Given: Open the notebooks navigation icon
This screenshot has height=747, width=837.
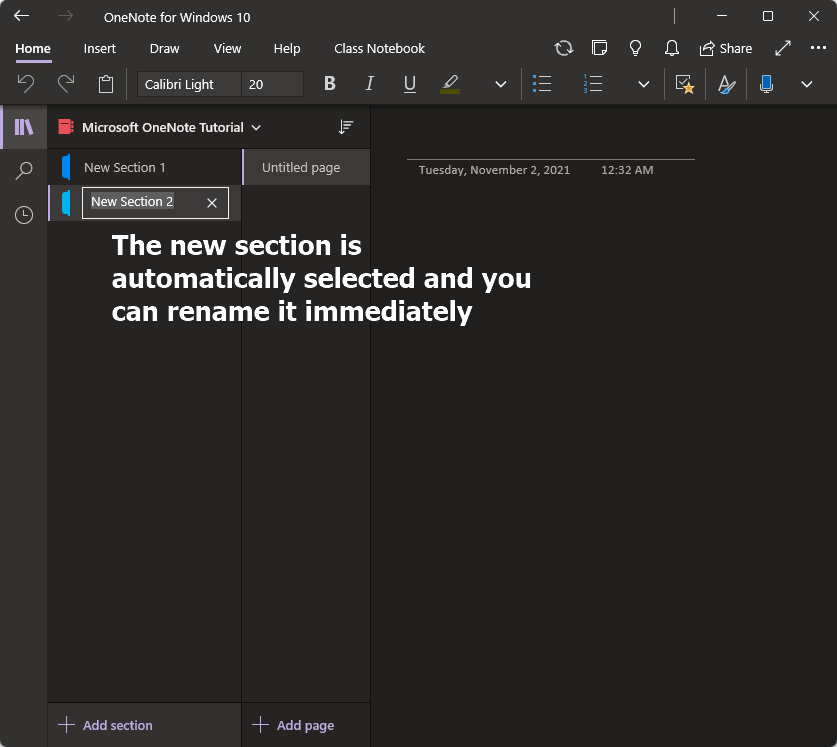Looking at the screenshot, I should click(23, 127).
